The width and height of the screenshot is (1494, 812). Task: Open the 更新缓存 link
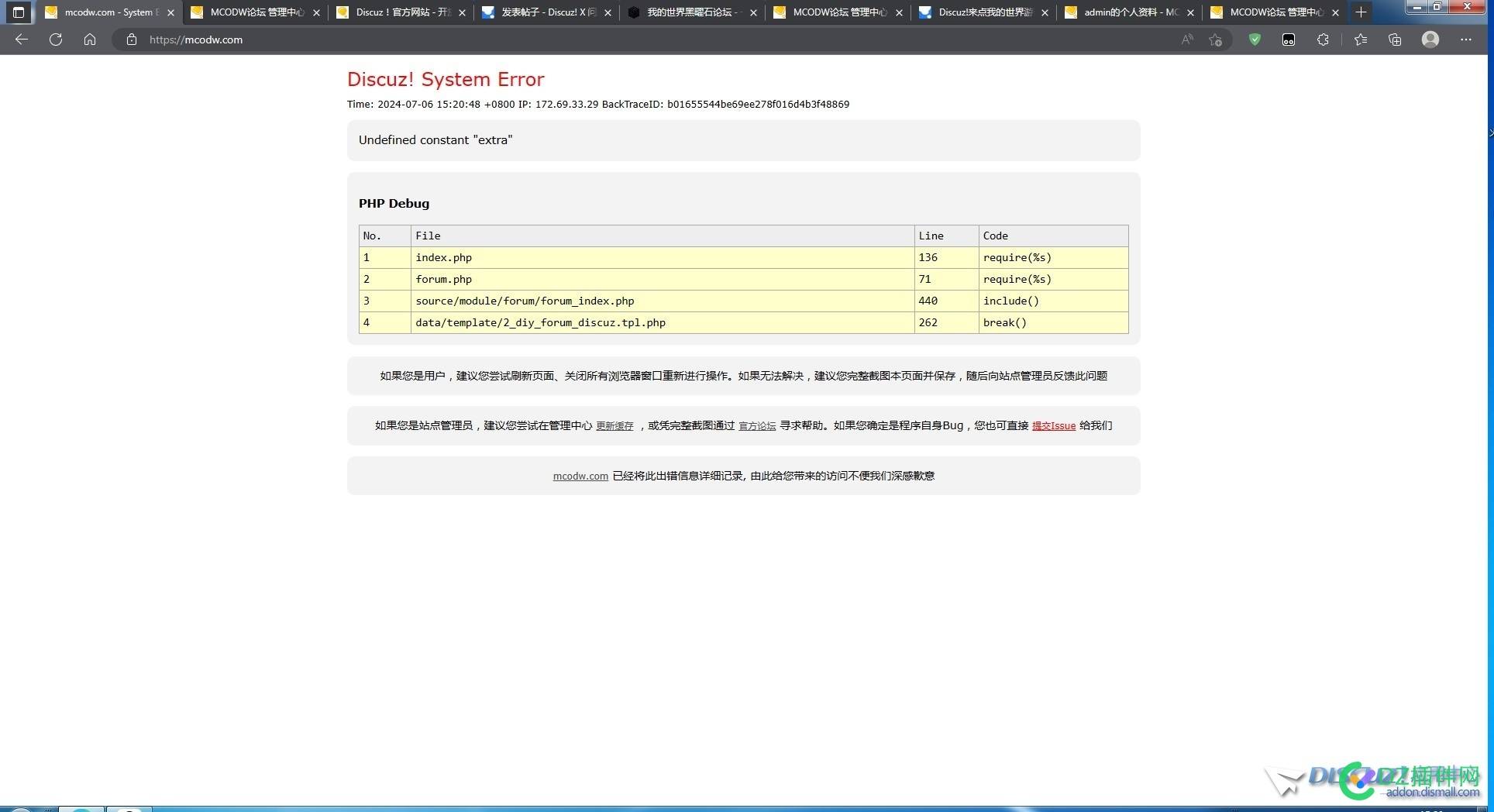coord(614,426)
